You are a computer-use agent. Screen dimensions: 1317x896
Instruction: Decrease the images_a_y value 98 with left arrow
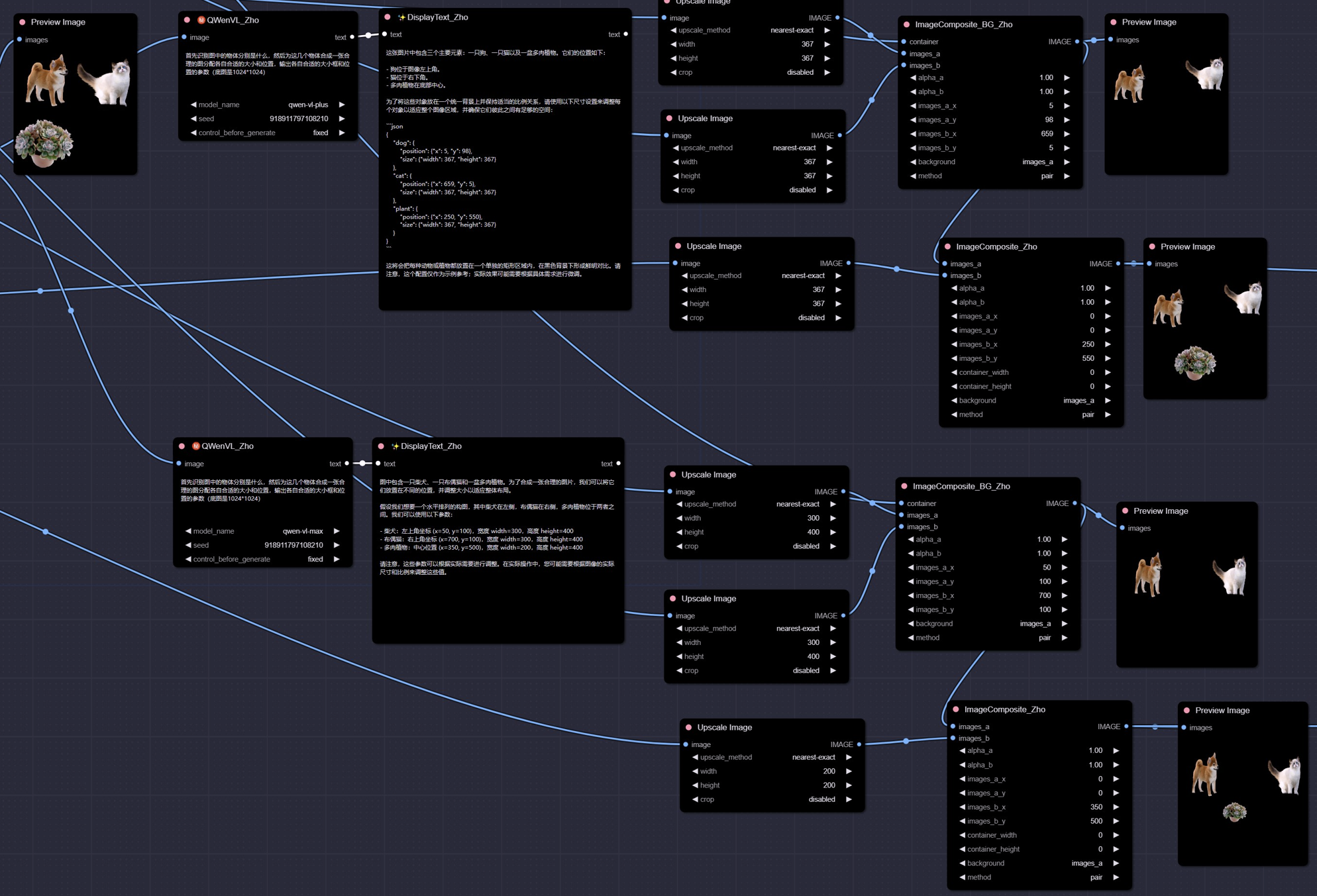click(913, 120)
